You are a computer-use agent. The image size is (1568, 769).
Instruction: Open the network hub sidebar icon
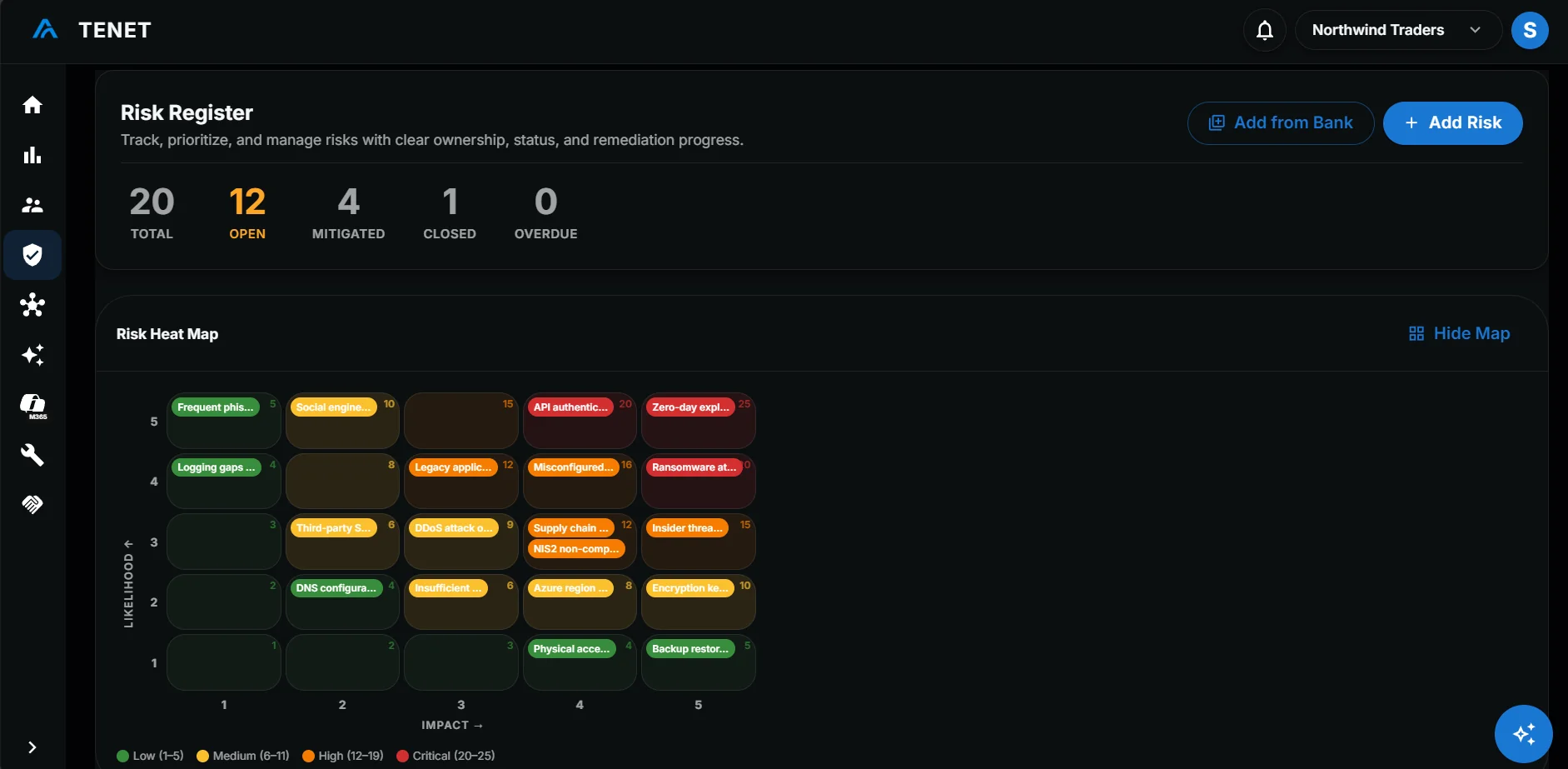click(x=32, y=305)
